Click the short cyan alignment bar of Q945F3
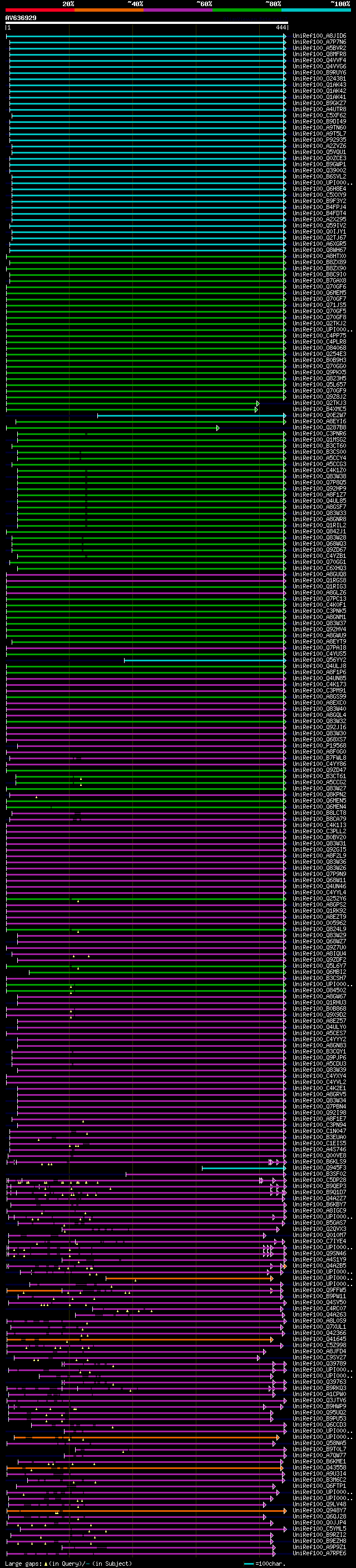356x1568 pixels. [244, 1168]
